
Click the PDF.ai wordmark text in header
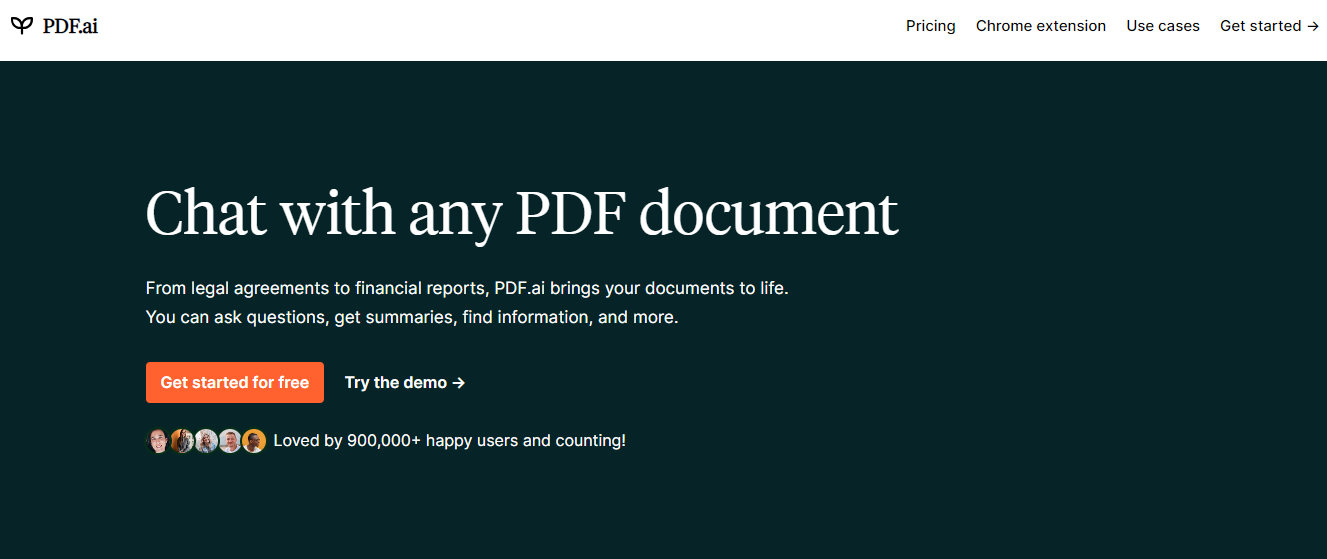point(70,26)
